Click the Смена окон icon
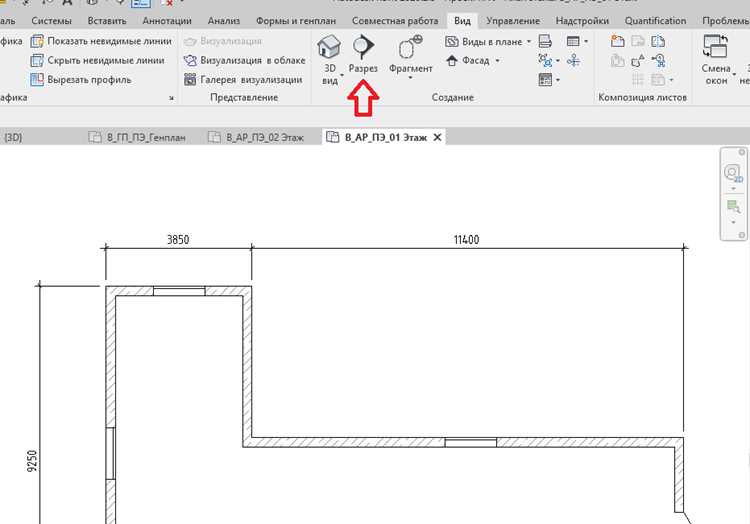750x524 pixels. [x=715, y=46]
